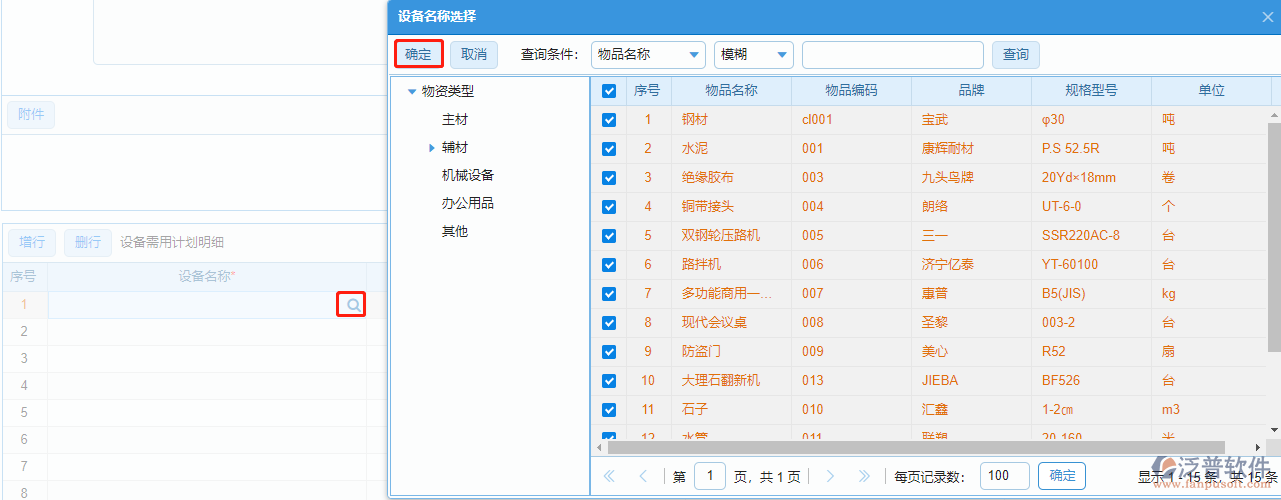Click the 九头鸟牌 brand cell
The width and height of the screenshot is (1281, 500).
click(971, 178)
